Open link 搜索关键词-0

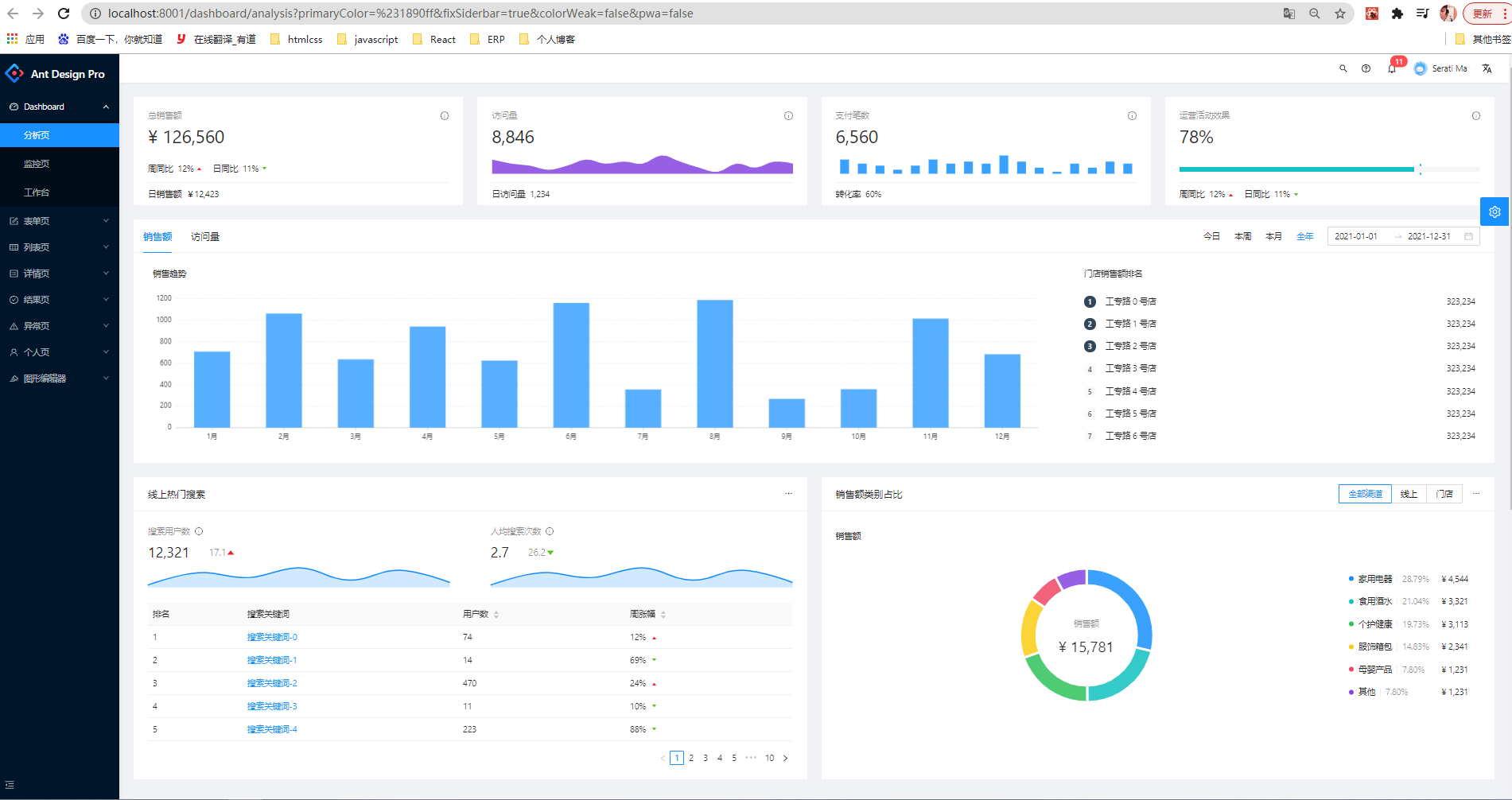pyautogui.click(x=272, y=637)
